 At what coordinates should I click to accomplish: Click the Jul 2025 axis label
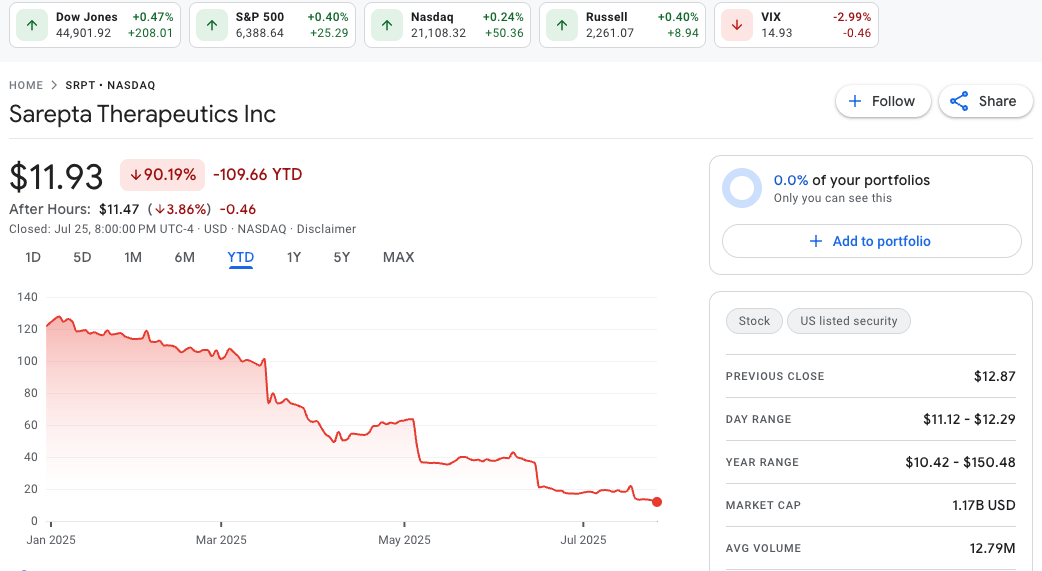pyautogui.click(x=583, y=540)
